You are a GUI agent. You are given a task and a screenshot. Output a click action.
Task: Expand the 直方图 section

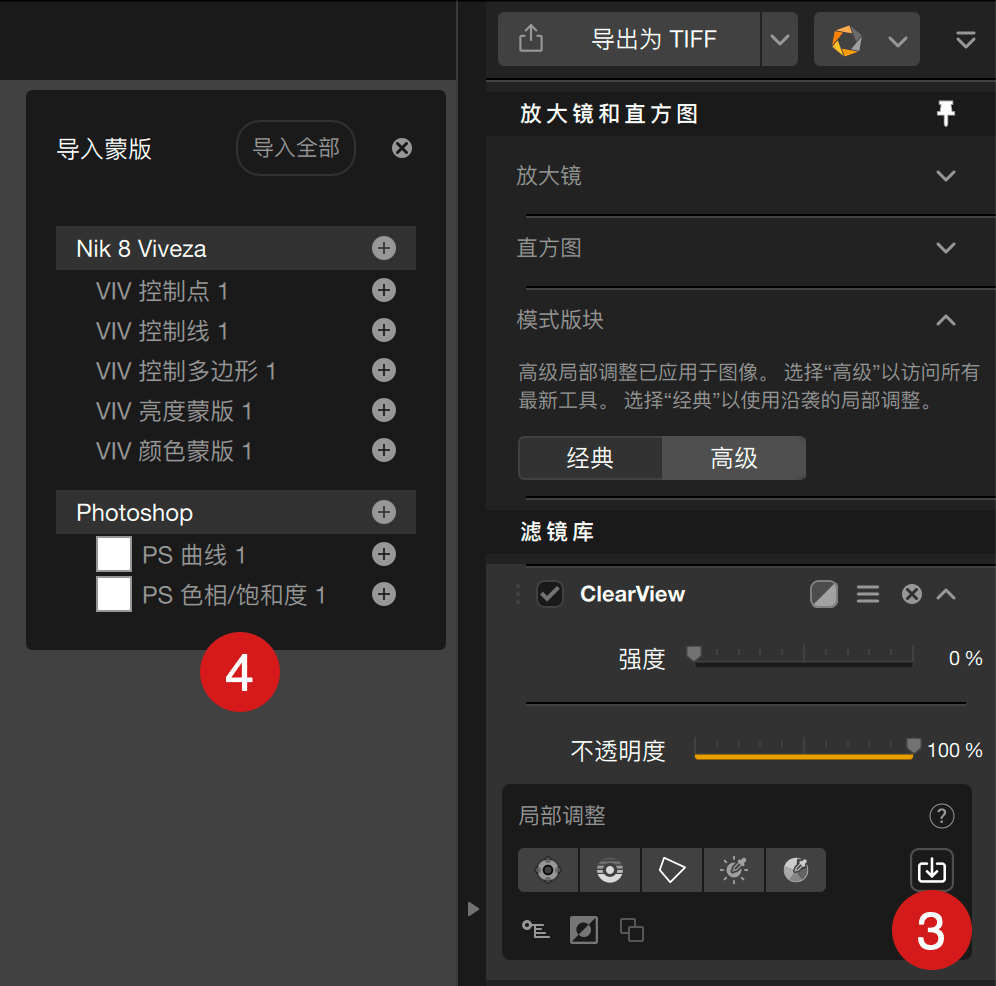click(x=946, y=247)
